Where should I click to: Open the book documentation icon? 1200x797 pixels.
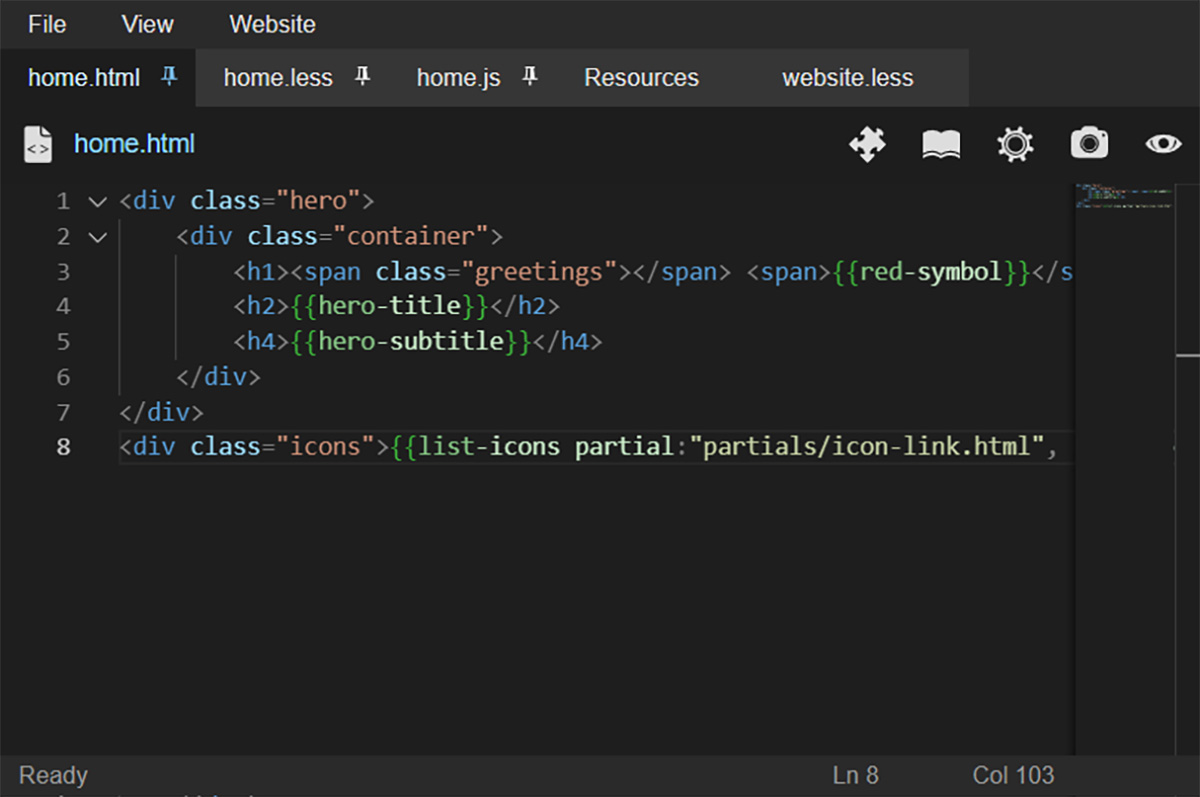tap(940, 145)
